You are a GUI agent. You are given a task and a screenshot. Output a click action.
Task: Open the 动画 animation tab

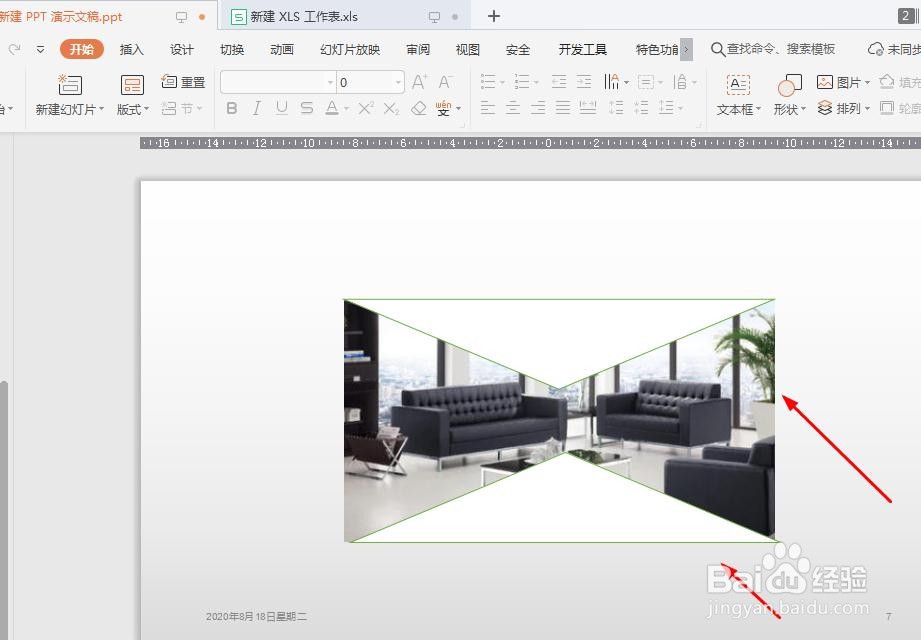(x=282, y=49)
